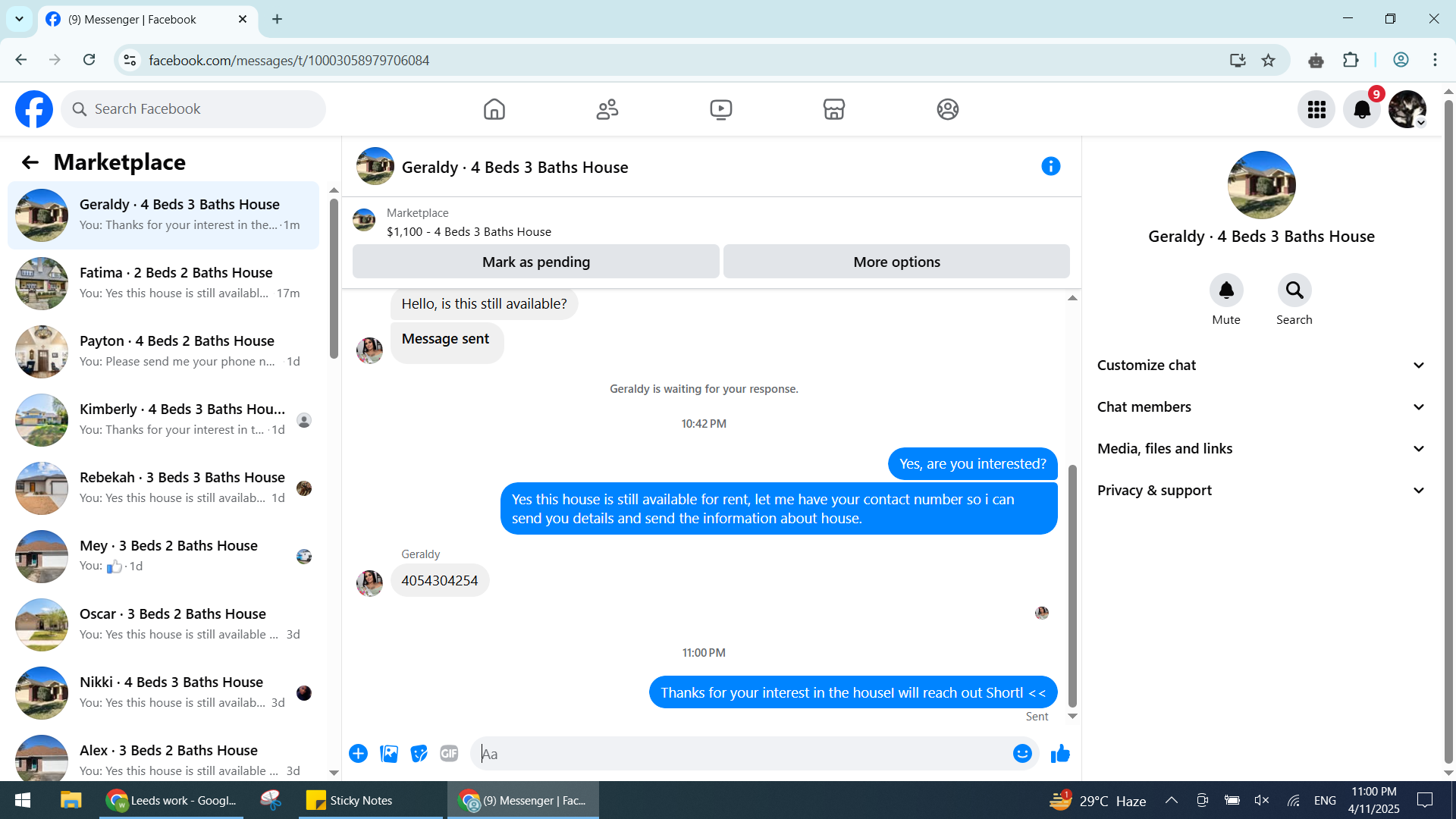1456x819 pixels.
Task: View site information icon in address bar
Action: (130, 60)
